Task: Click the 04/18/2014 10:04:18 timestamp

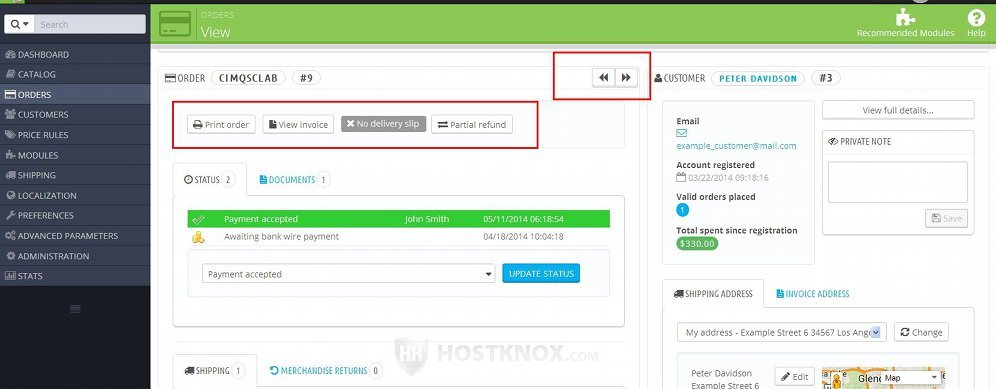Action: click(523, 237)
